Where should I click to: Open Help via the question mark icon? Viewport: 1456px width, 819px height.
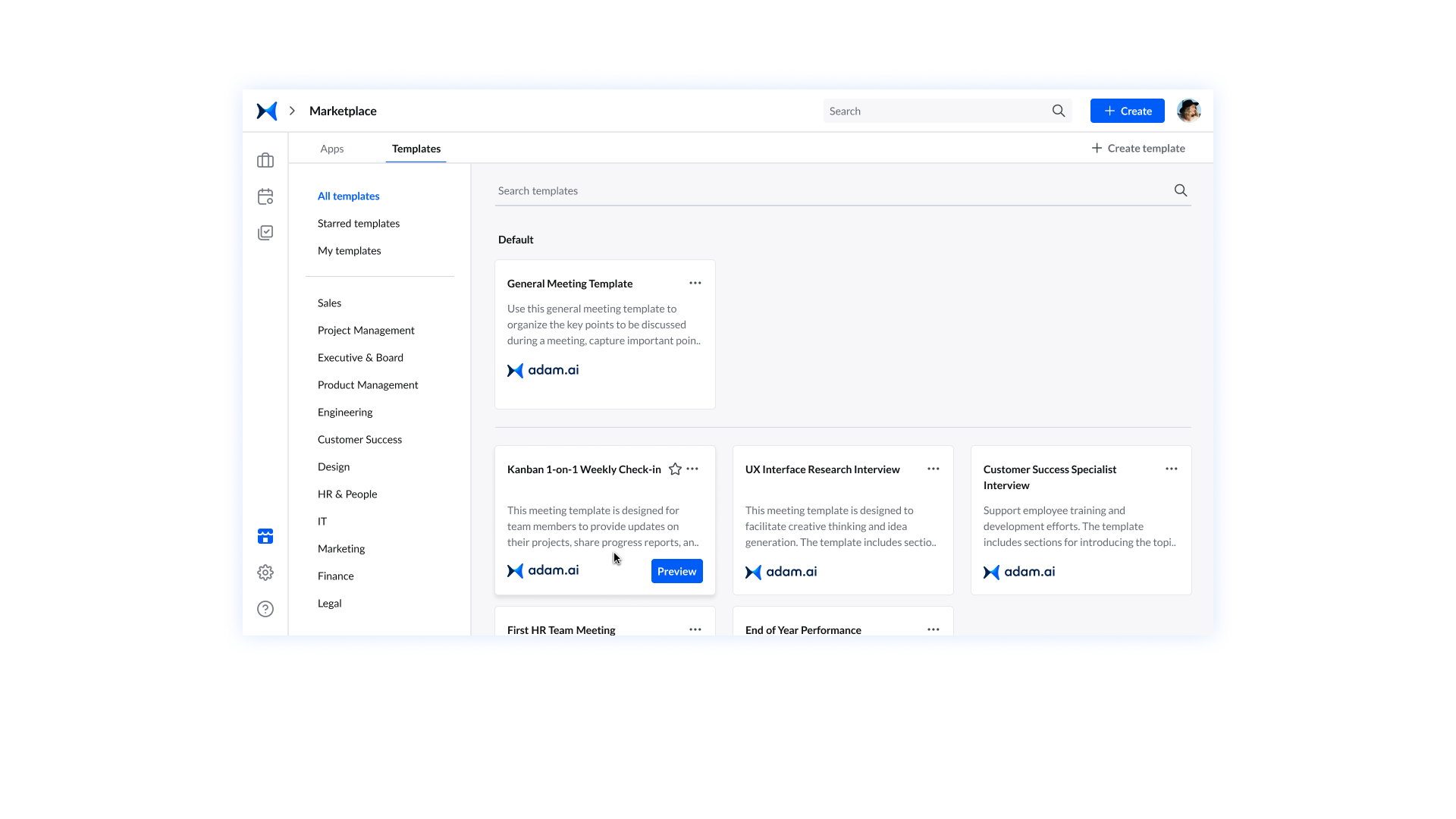tap(265, 609)
